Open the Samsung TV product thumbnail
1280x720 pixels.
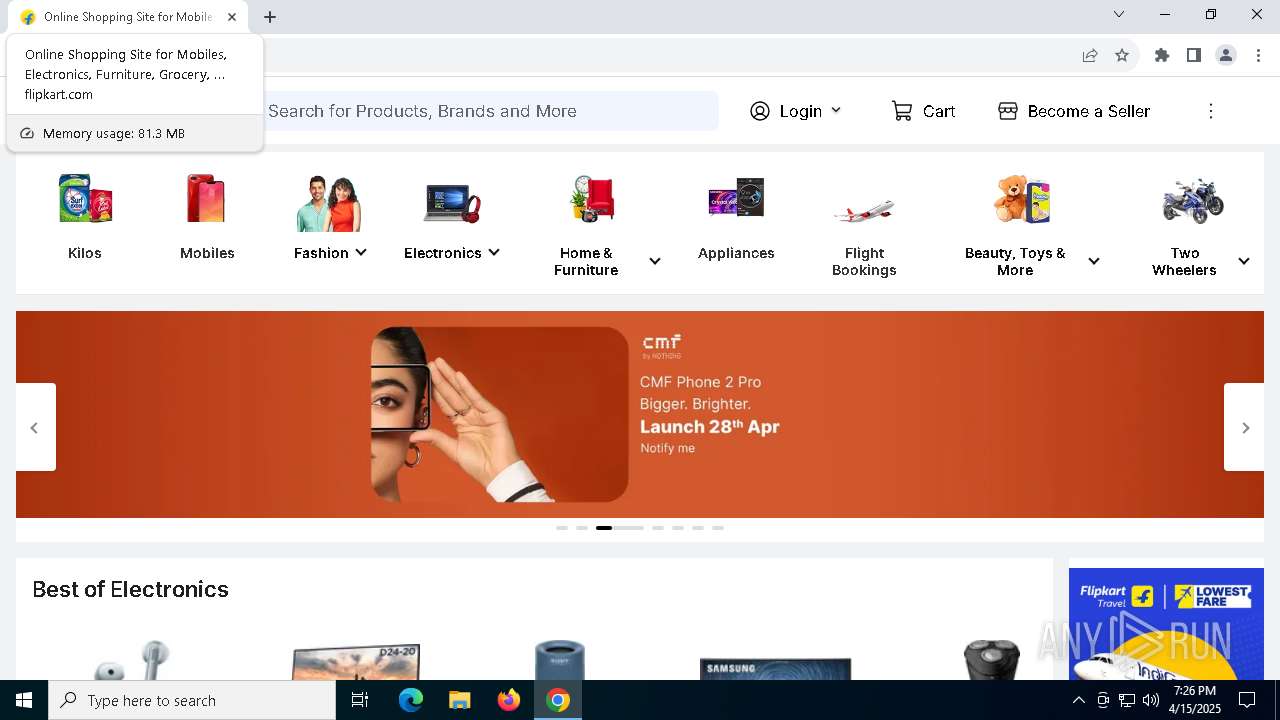click(x=775, y=668)
